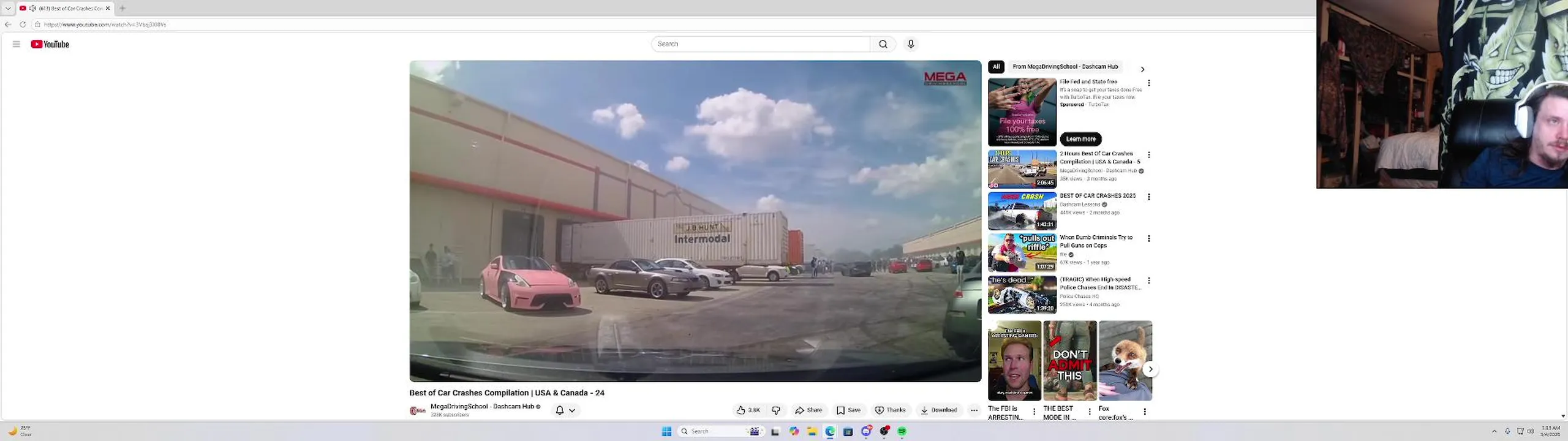Select the All filter chip
The width and height of the screenshot is (1568, 441).
[x=996, y=67]
